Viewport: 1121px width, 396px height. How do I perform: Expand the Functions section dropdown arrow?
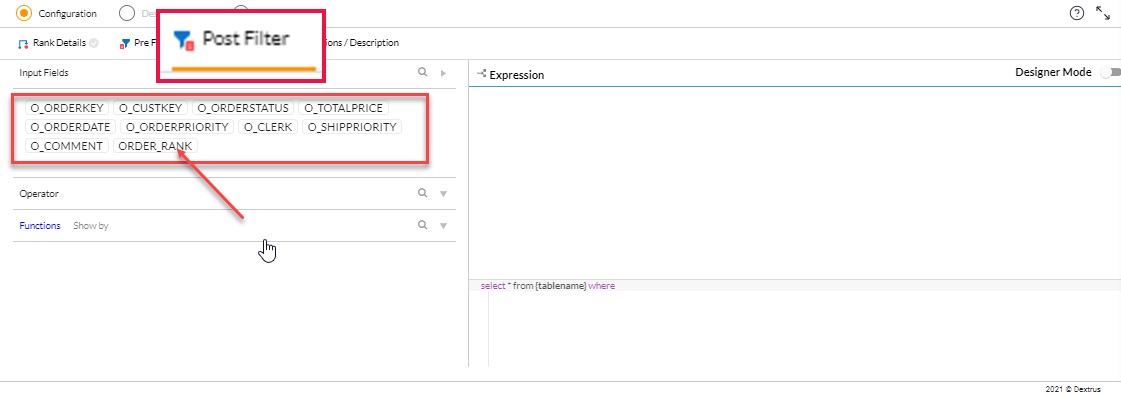pos(443,226)
